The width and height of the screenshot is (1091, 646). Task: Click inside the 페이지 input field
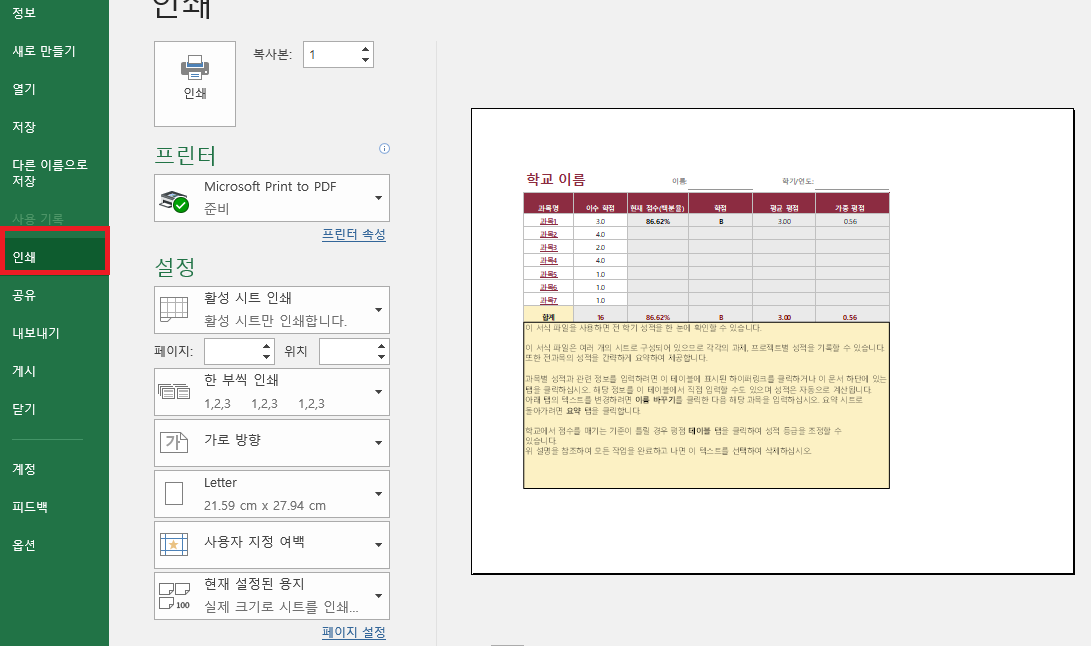coord(232,351)
